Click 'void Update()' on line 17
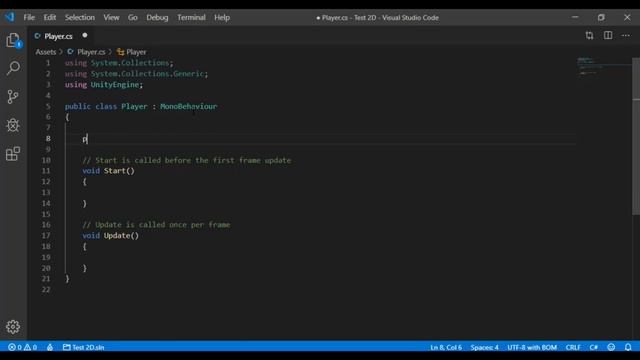The width and height of the screenshot is (640, 360). pos(111,236)
